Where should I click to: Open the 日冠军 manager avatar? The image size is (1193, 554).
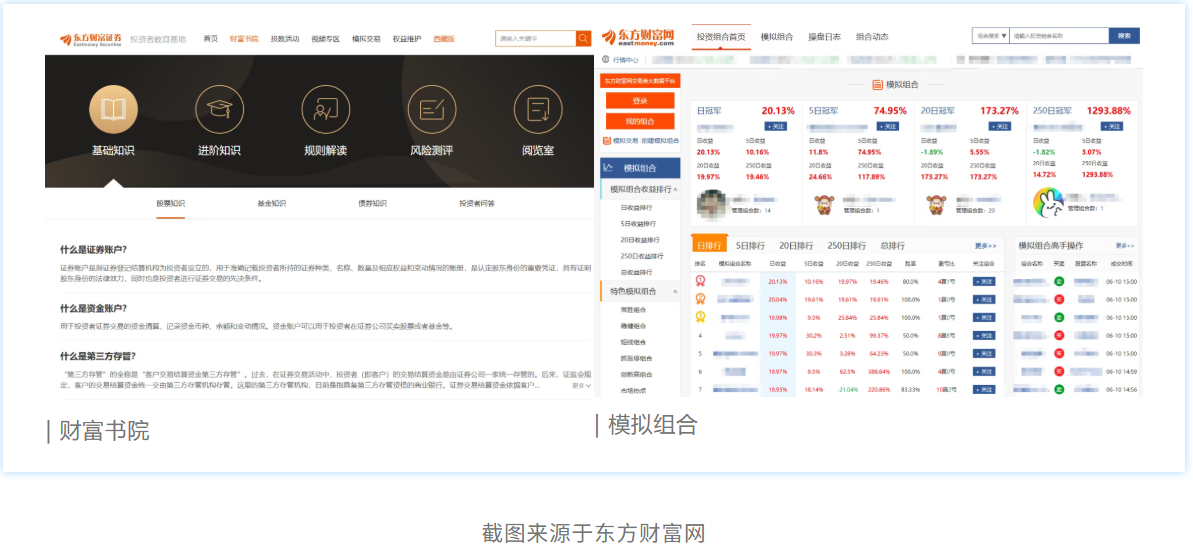coord(710,203)
